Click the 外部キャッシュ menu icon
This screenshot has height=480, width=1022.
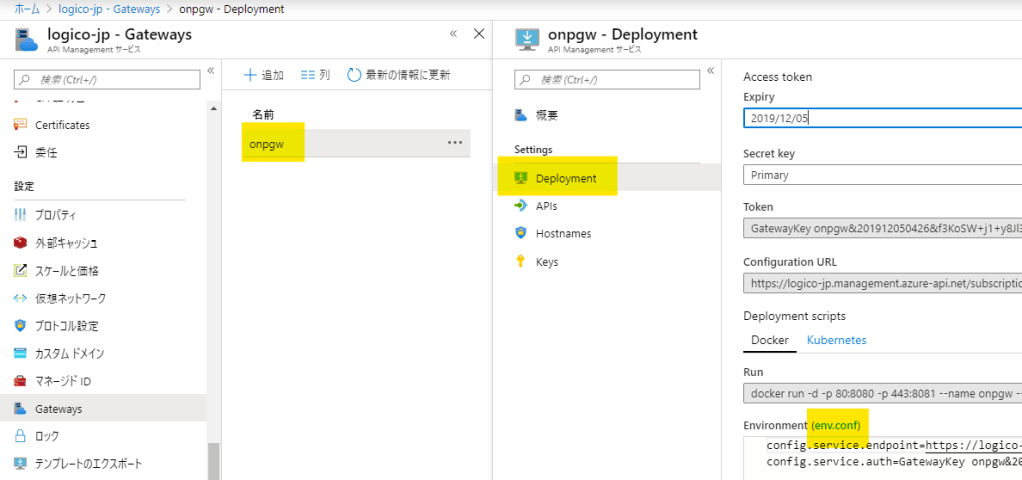click(x=20, y=243)
